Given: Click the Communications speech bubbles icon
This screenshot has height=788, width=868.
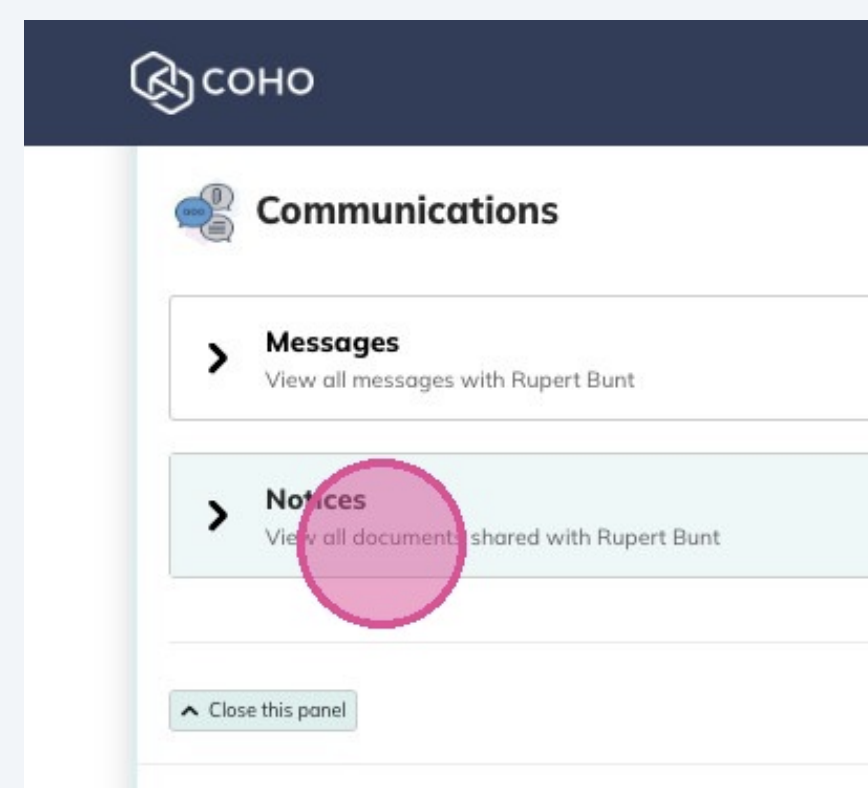Looking at the screenshot, I should (205, 212).
